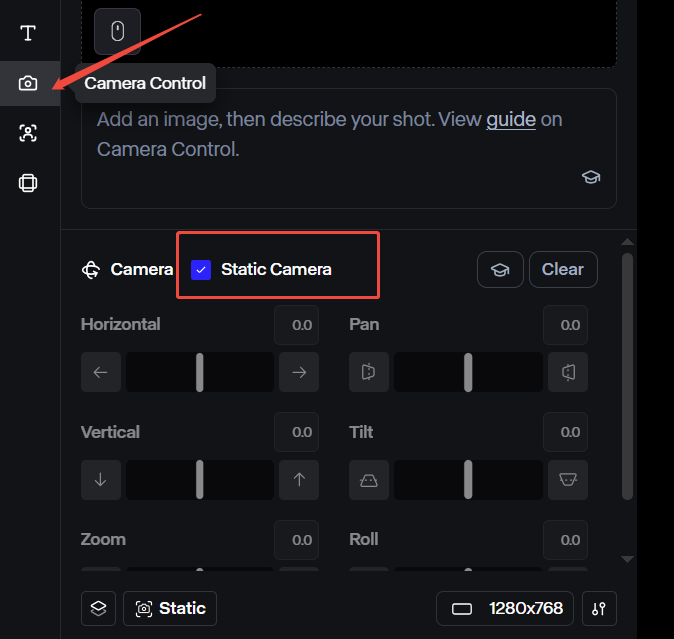Viewport: 674px width, 639px height.
Task: Click the scrollbar down arrow in camera panel
Action: click(x=628, y=559)
